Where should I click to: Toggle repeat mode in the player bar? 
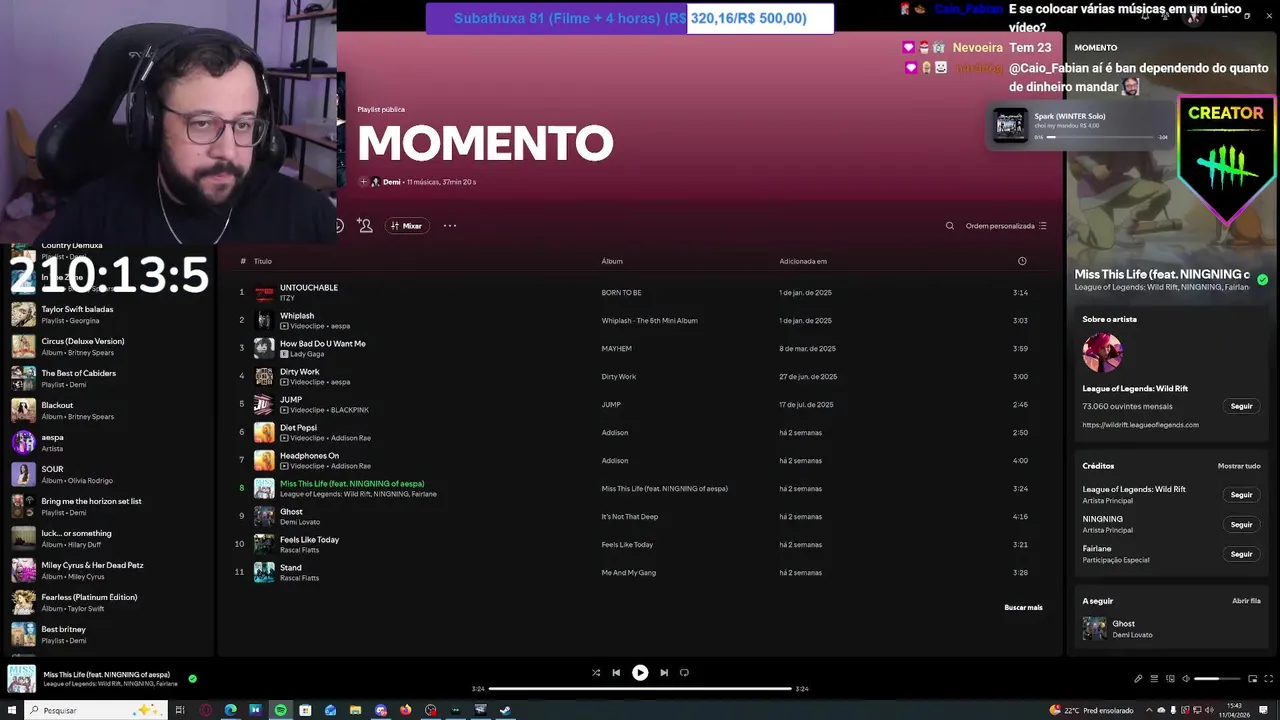point(684,673)
